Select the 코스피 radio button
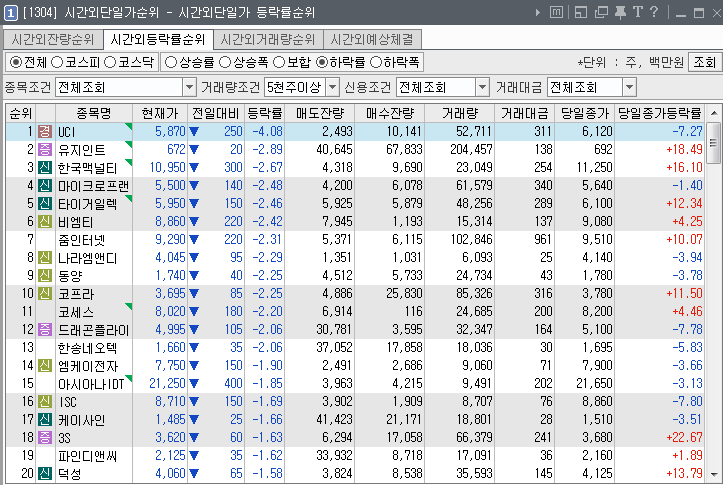 click(57, 62)
